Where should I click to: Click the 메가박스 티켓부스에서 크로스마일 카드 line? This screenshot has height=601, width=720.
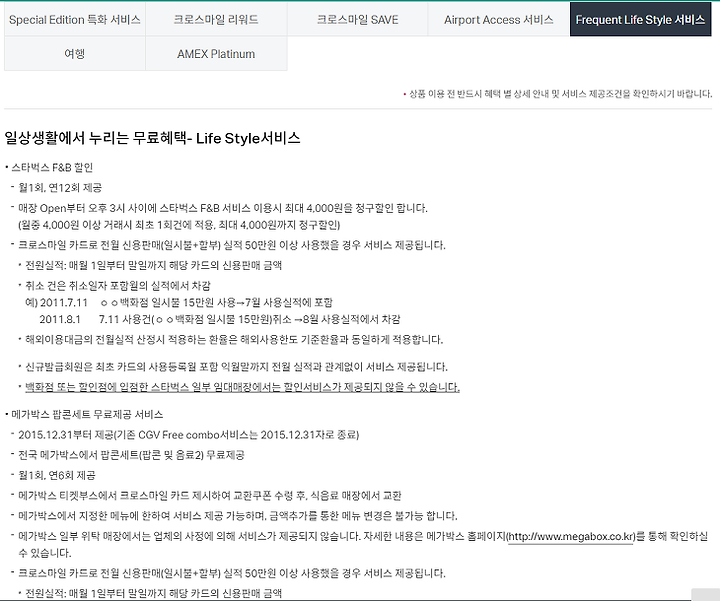click(210, 495)
